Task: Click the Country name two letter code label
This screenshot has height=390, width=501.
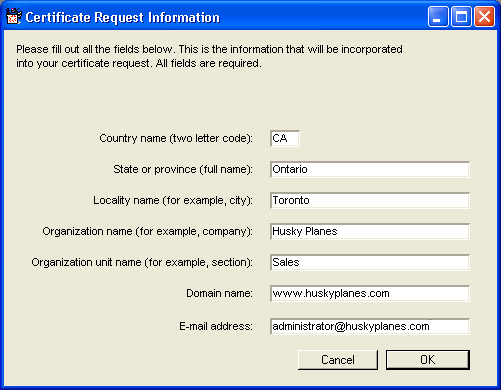Action: (x=176, y=138)
